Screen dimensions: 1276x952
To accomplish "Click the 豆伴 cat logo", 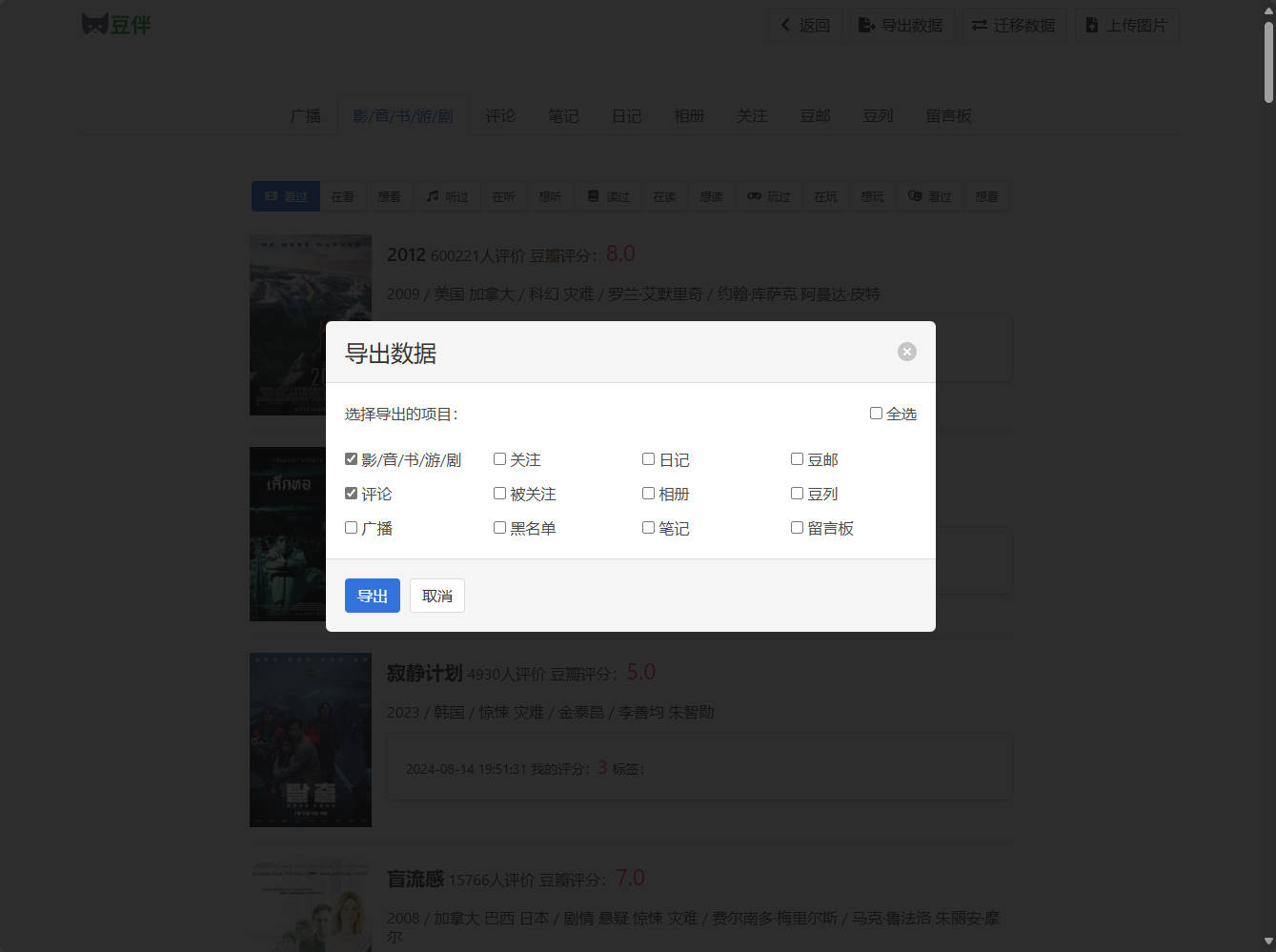I will [95, 25].
